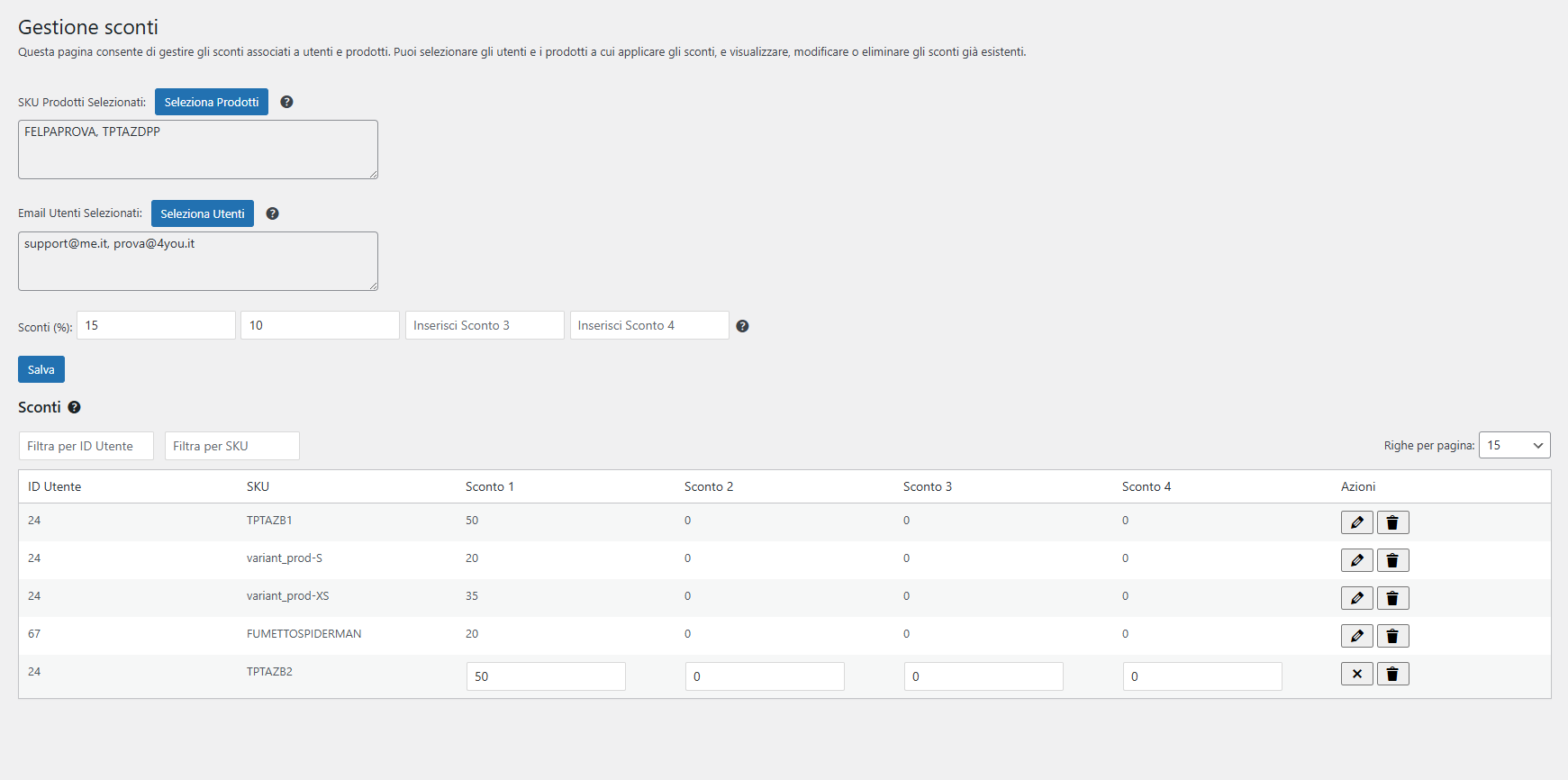Click the SKU Prodotti textarea containing FELPAPROVA
The image size is (1568, 780).
[x=198, y=150]
